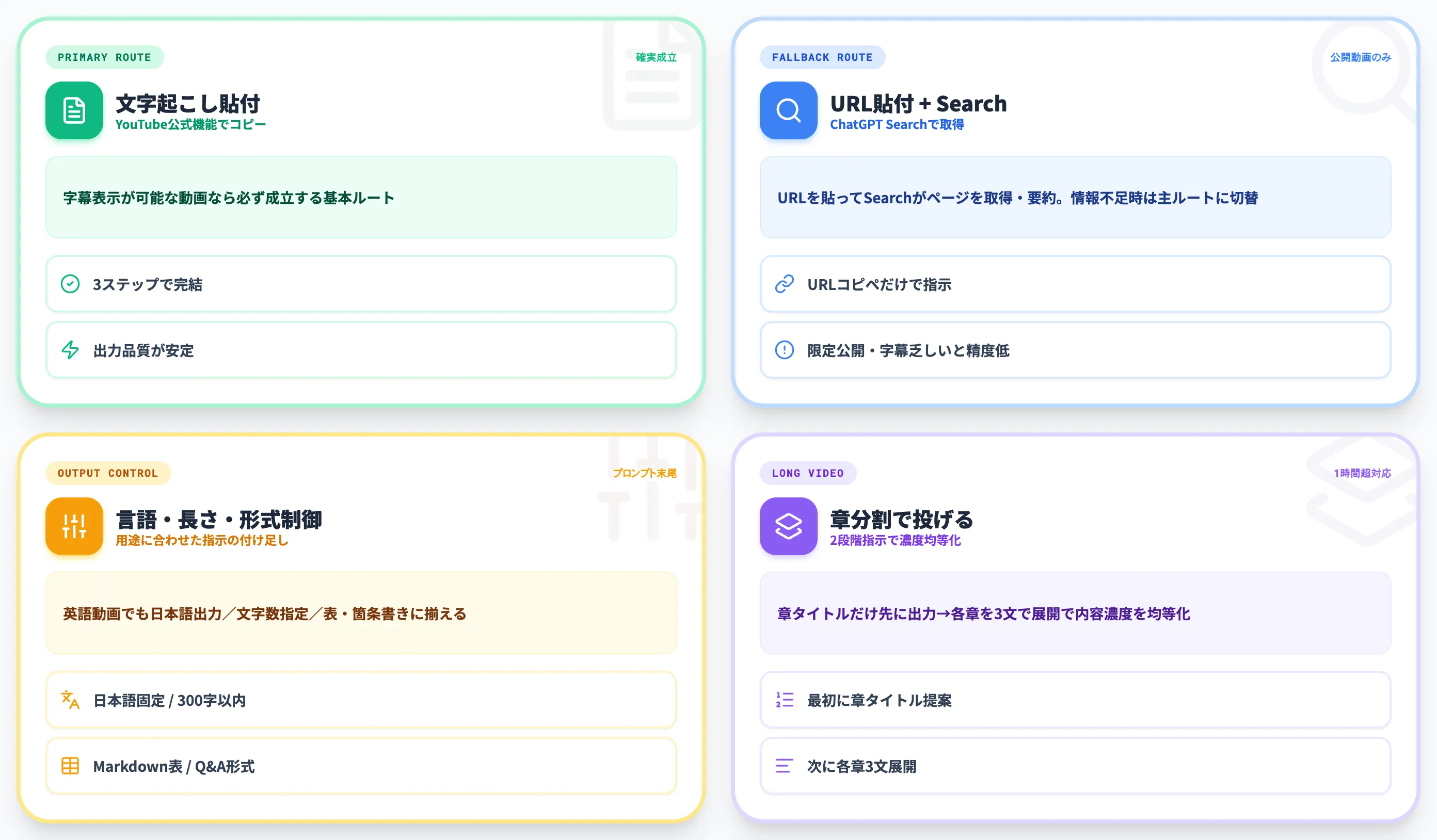Click the 日本語固定 / 300字以内 row text

[x=169, y=700]
